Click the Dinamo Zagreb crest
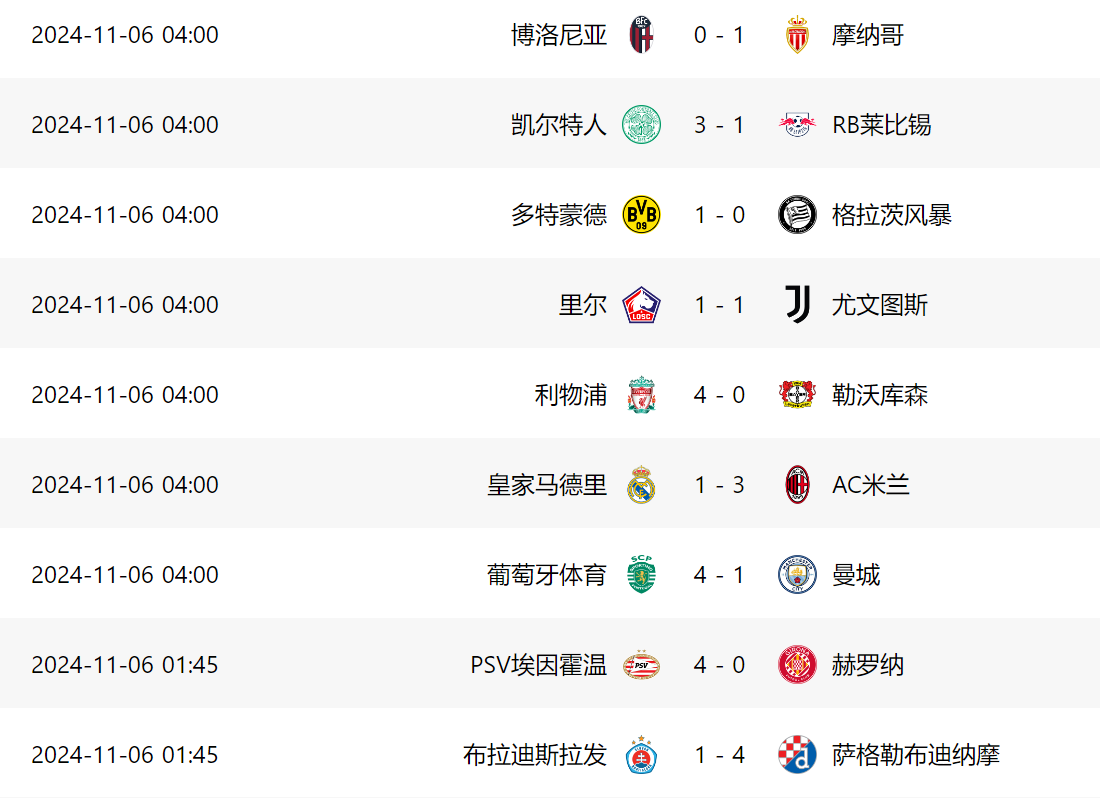Viewport: 1100px width, 798px height. 797,755
